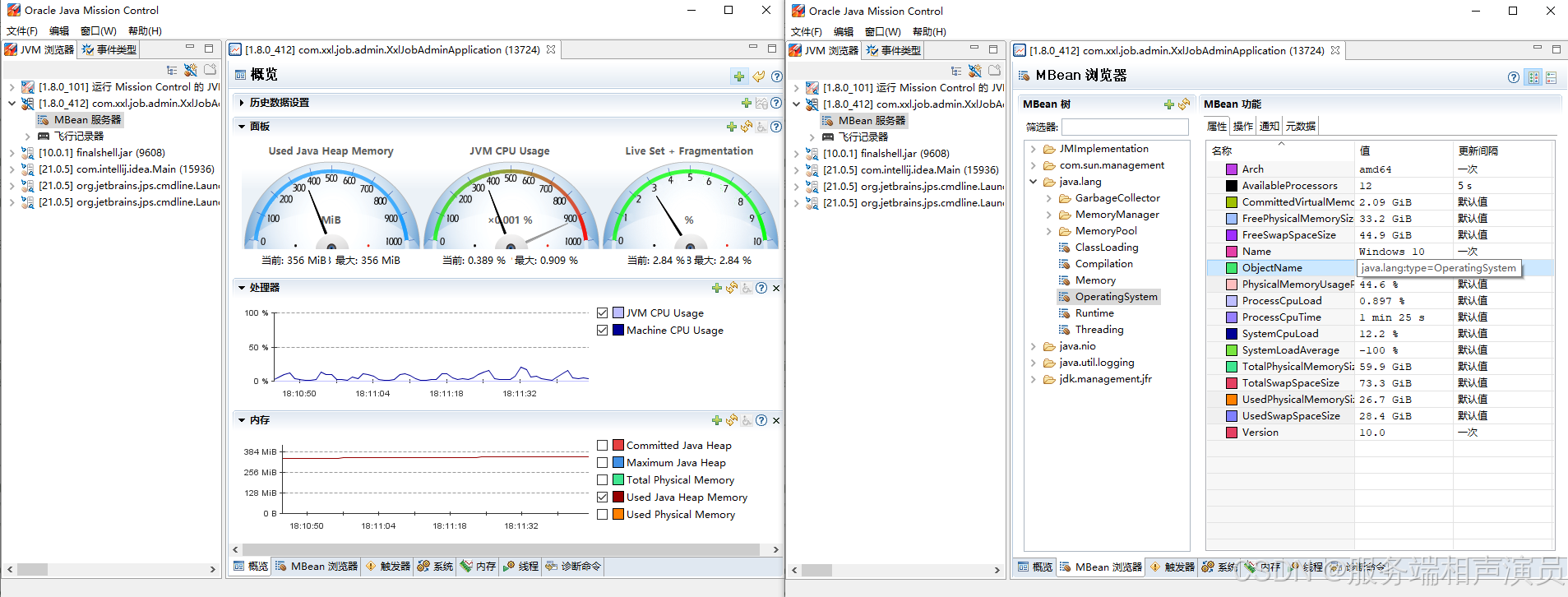Select SystemCpuLoad attribute row
The height and width of the screenshot is (597, 1568).
click(x=1380, y=334)
